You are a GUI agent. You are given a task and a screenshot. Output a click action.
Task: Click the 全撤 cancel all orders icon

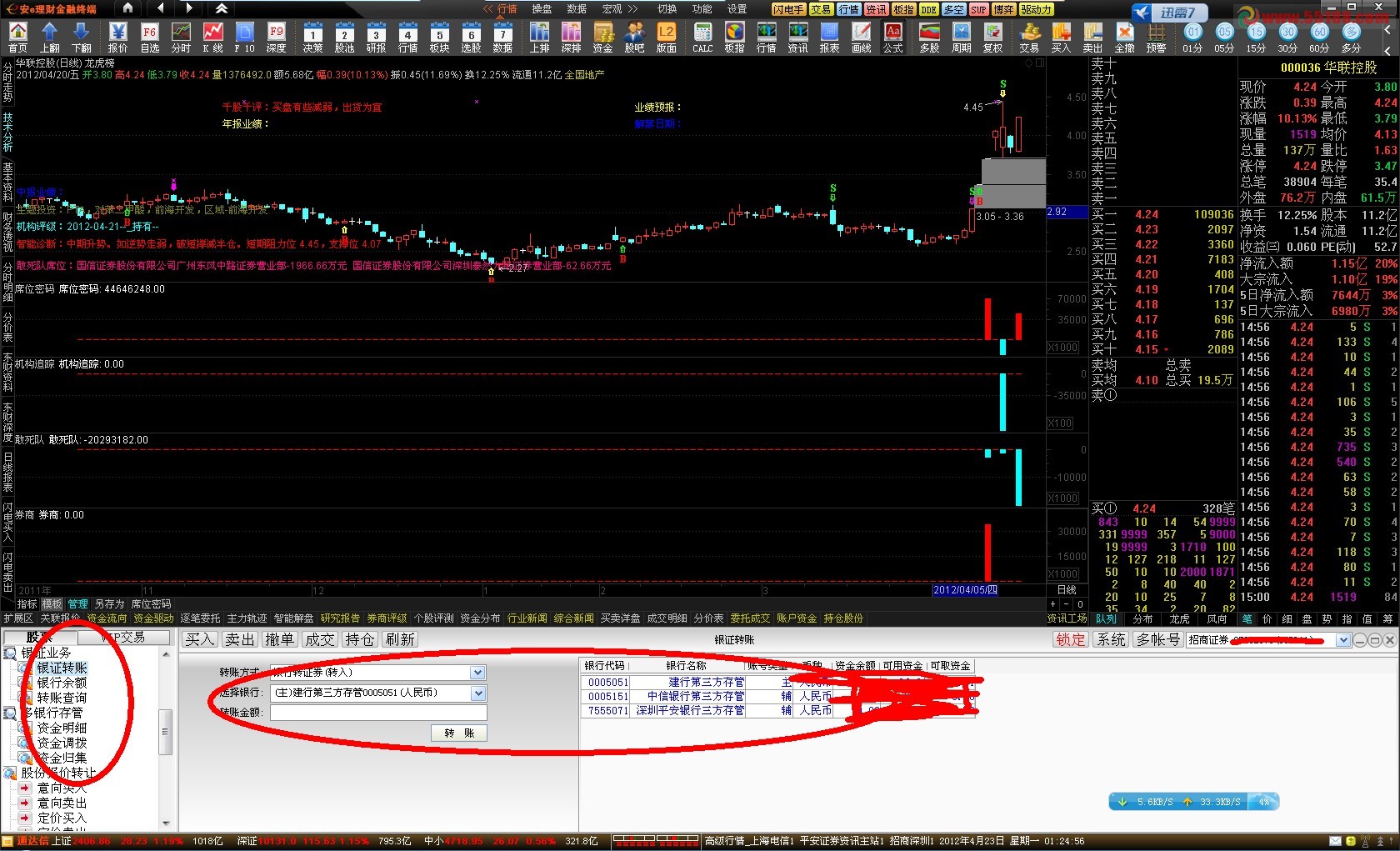[1124, 37]
